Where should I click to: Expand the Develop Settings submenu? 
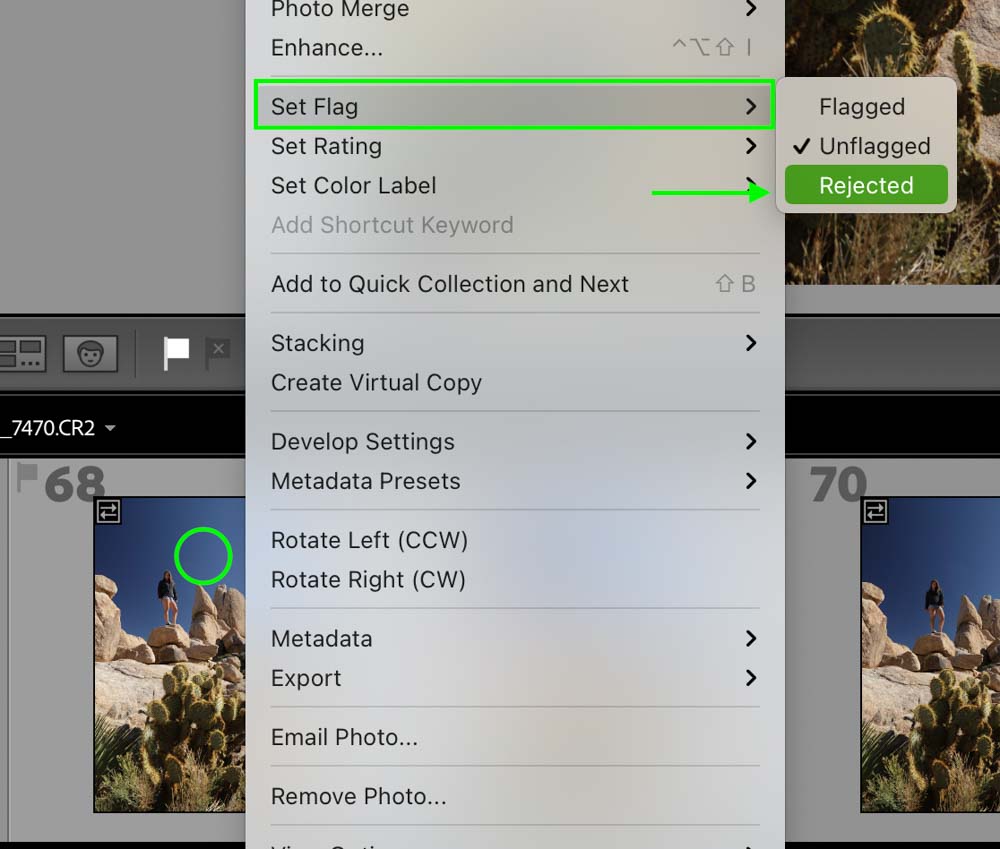coord(515,441)
